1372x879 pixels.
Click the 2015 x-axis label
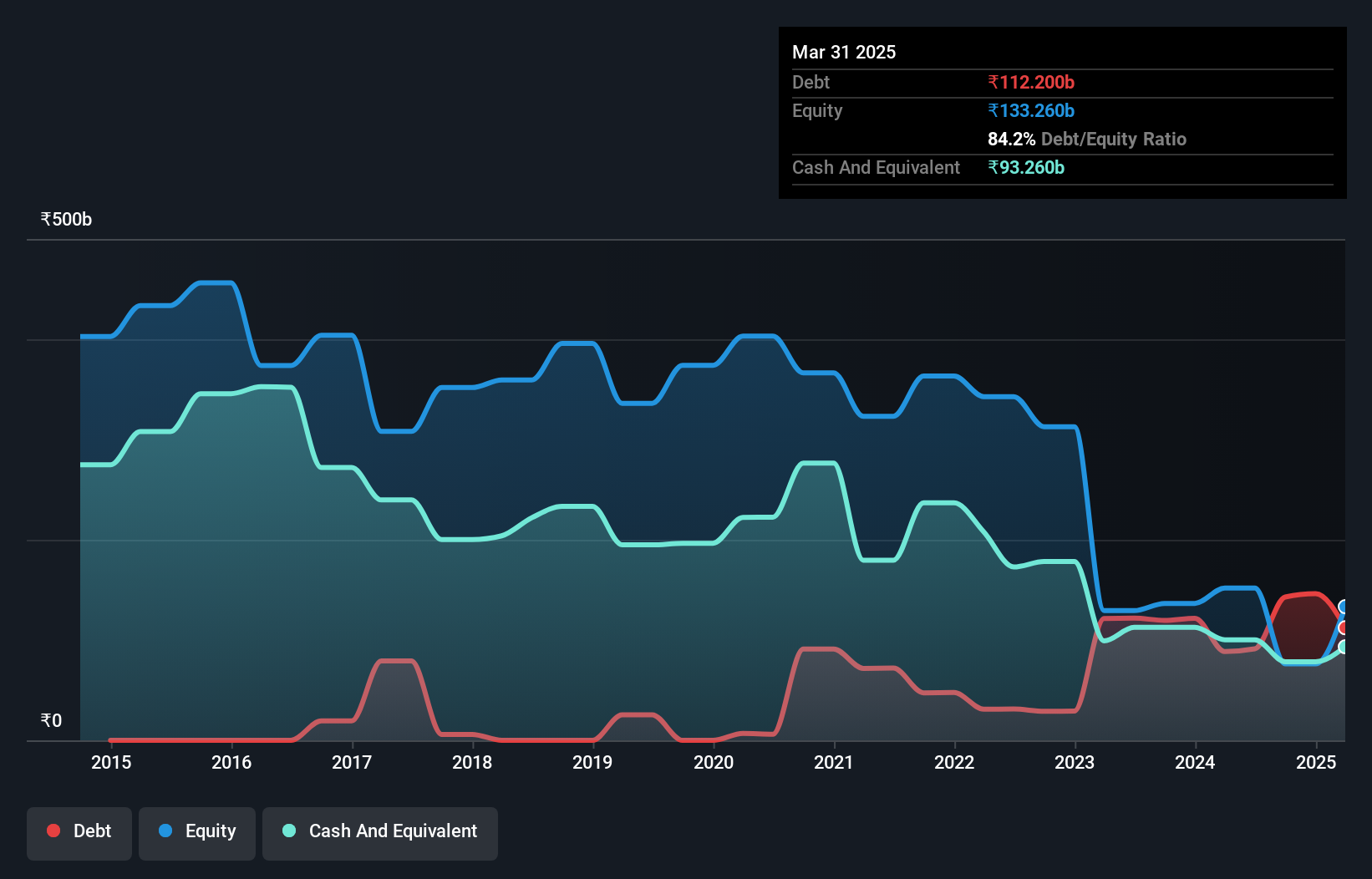coord(111,762)
